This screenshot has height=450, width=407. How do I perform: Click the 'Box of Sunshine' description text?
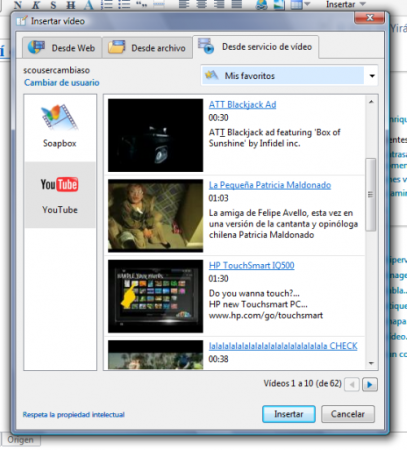tap(275, 138)
